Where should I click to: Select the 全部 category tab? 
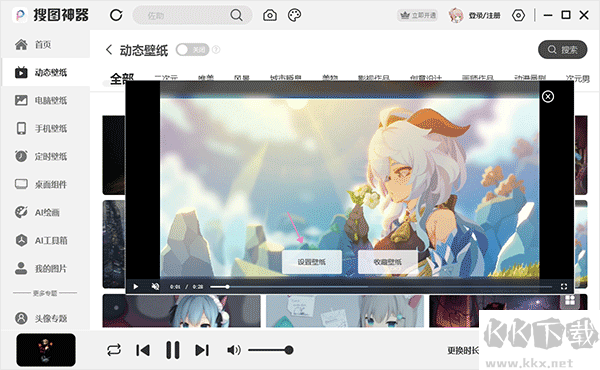122,78
